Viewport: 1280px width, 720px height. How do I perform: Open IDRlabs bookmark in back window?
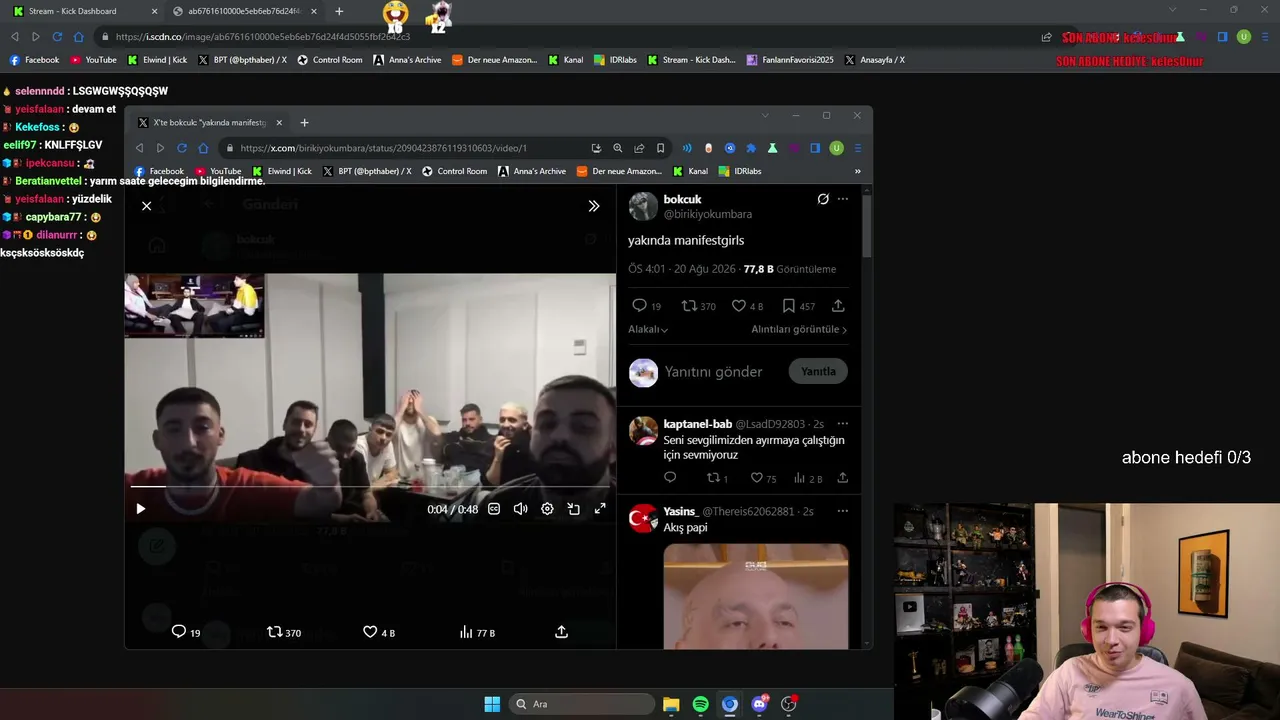(615, 60)
